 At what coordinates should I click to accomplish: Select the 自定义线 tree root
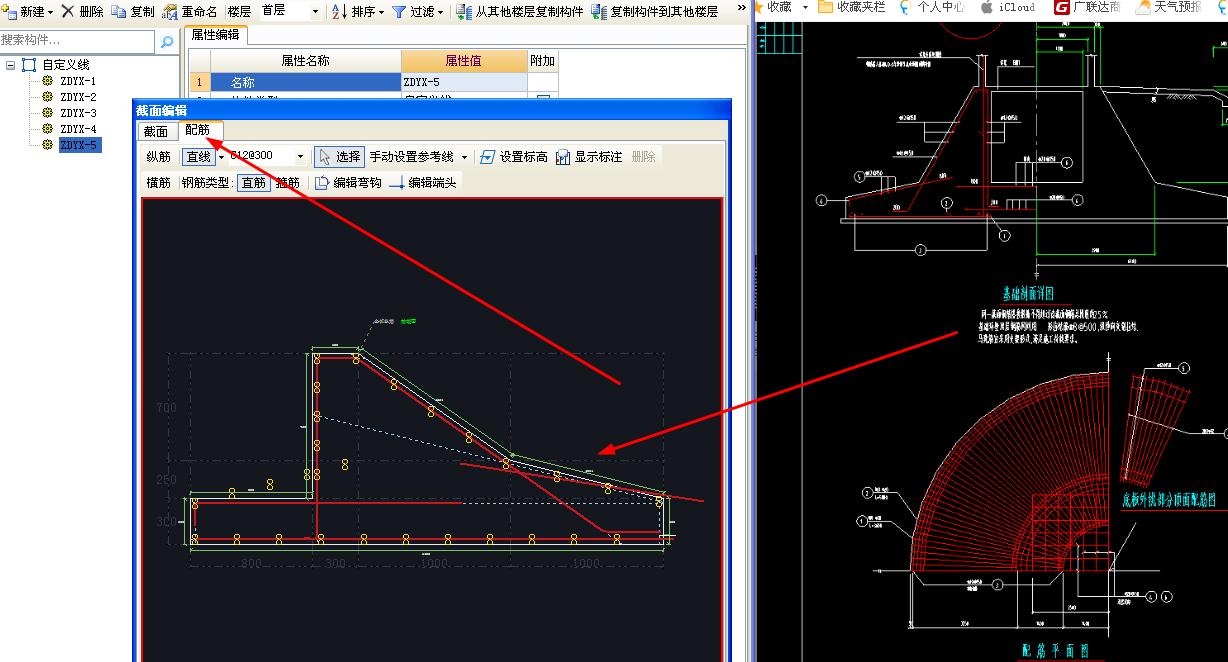[66, 65]
